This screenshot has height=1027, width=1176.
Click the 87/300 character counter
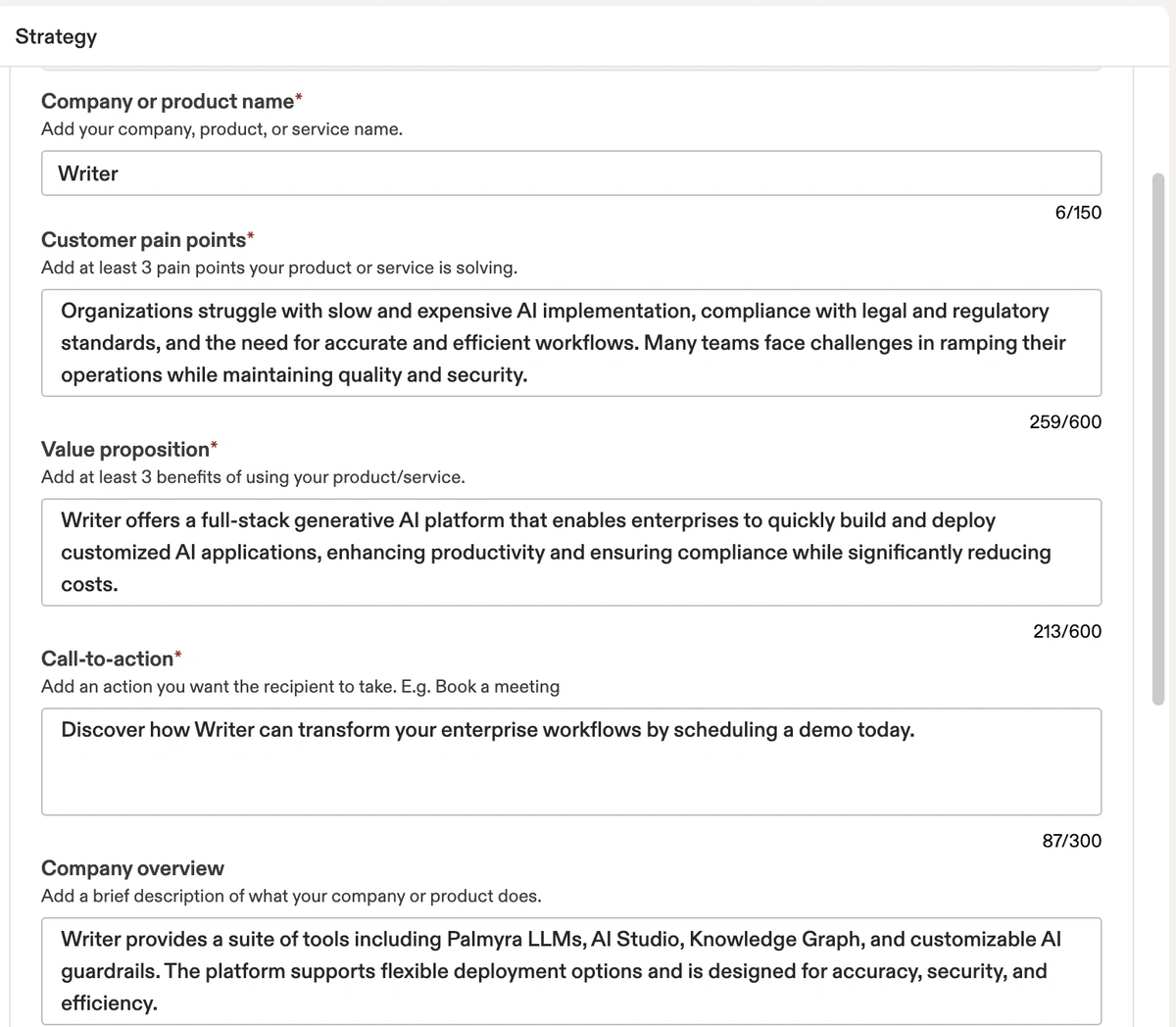tap(1072, 841)
